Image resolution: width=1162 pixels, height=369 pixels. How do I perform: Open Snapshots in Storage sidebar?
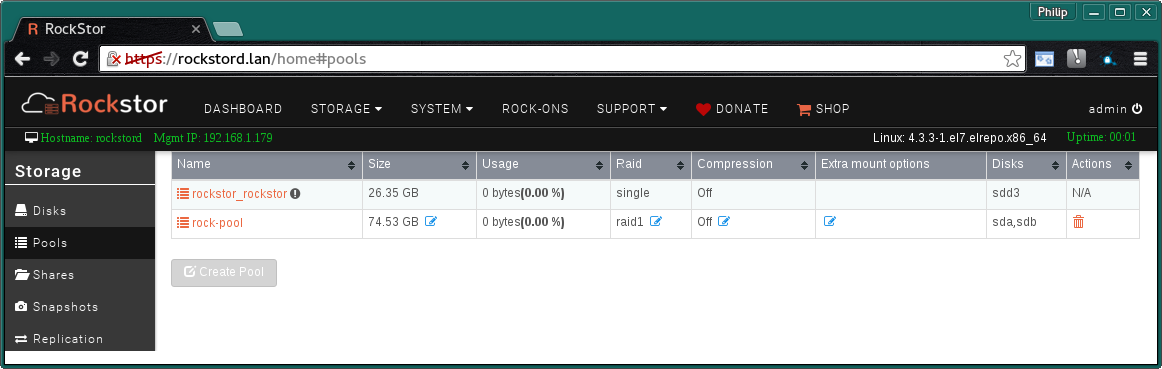pos(80,307)
